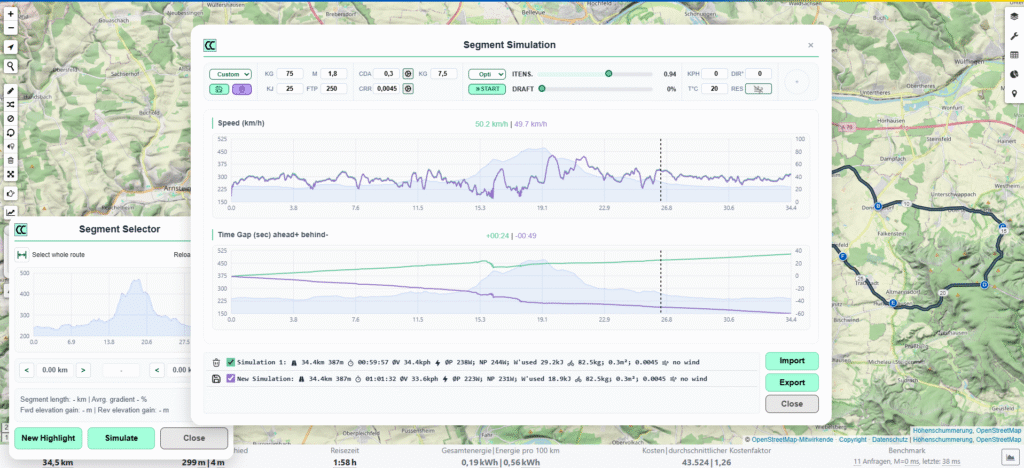Click the trash delete route icon
1024x468 pixels.
tap(10, 160)
